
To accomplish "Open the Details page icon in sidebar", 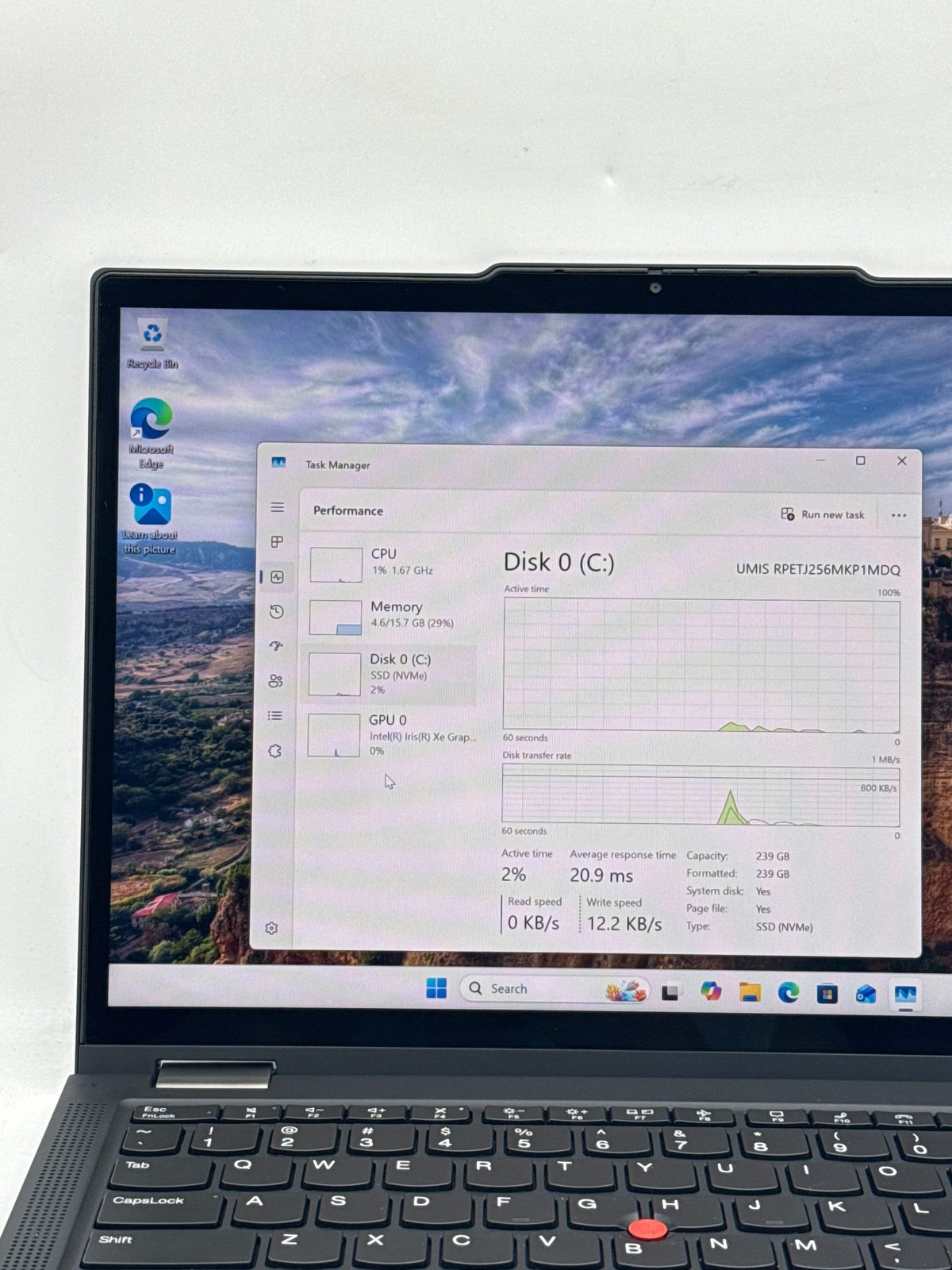I will click(x=275, y=716).
